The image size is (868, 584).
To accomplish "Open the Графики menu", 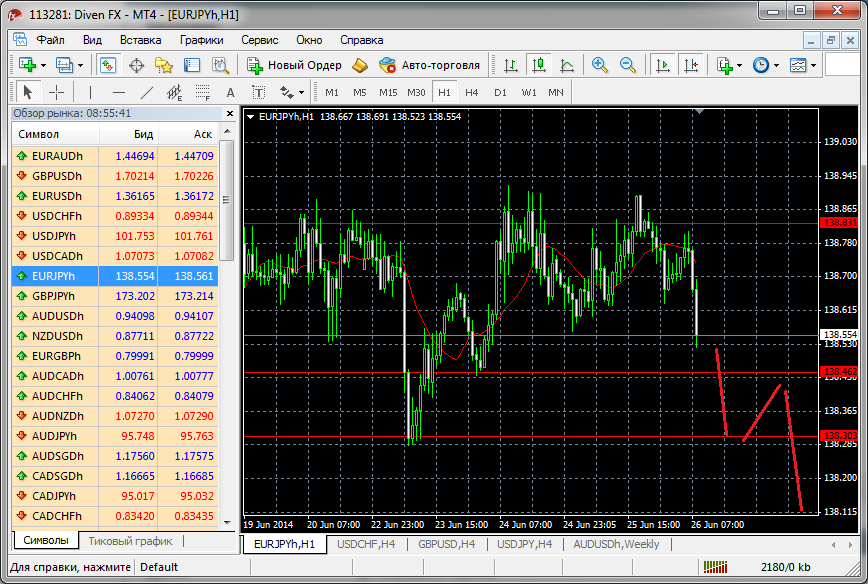I will (202, 40).
